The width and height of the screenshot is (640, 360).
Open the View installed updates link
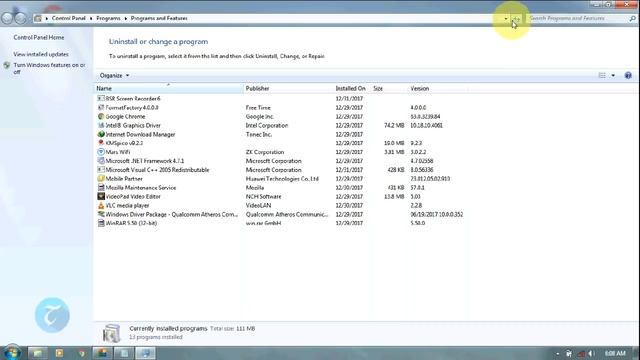tap(41, 54)
